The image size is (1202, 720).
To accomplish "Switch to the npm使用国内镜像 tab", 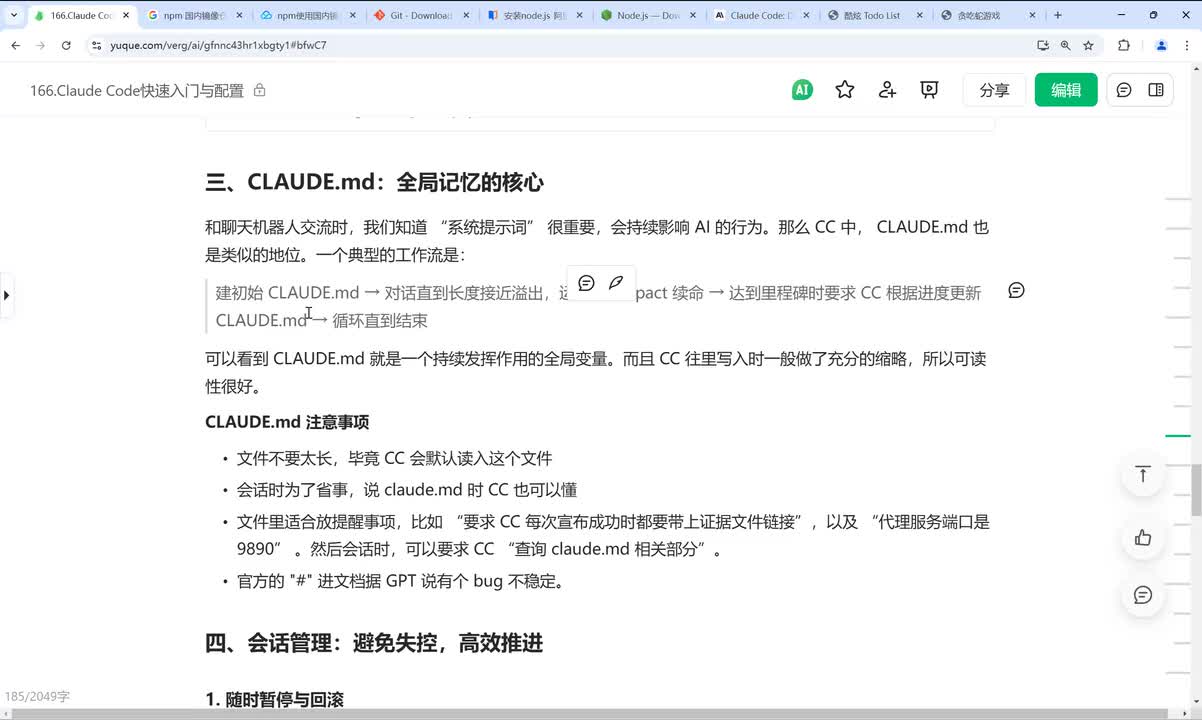I will pos(307,16).
